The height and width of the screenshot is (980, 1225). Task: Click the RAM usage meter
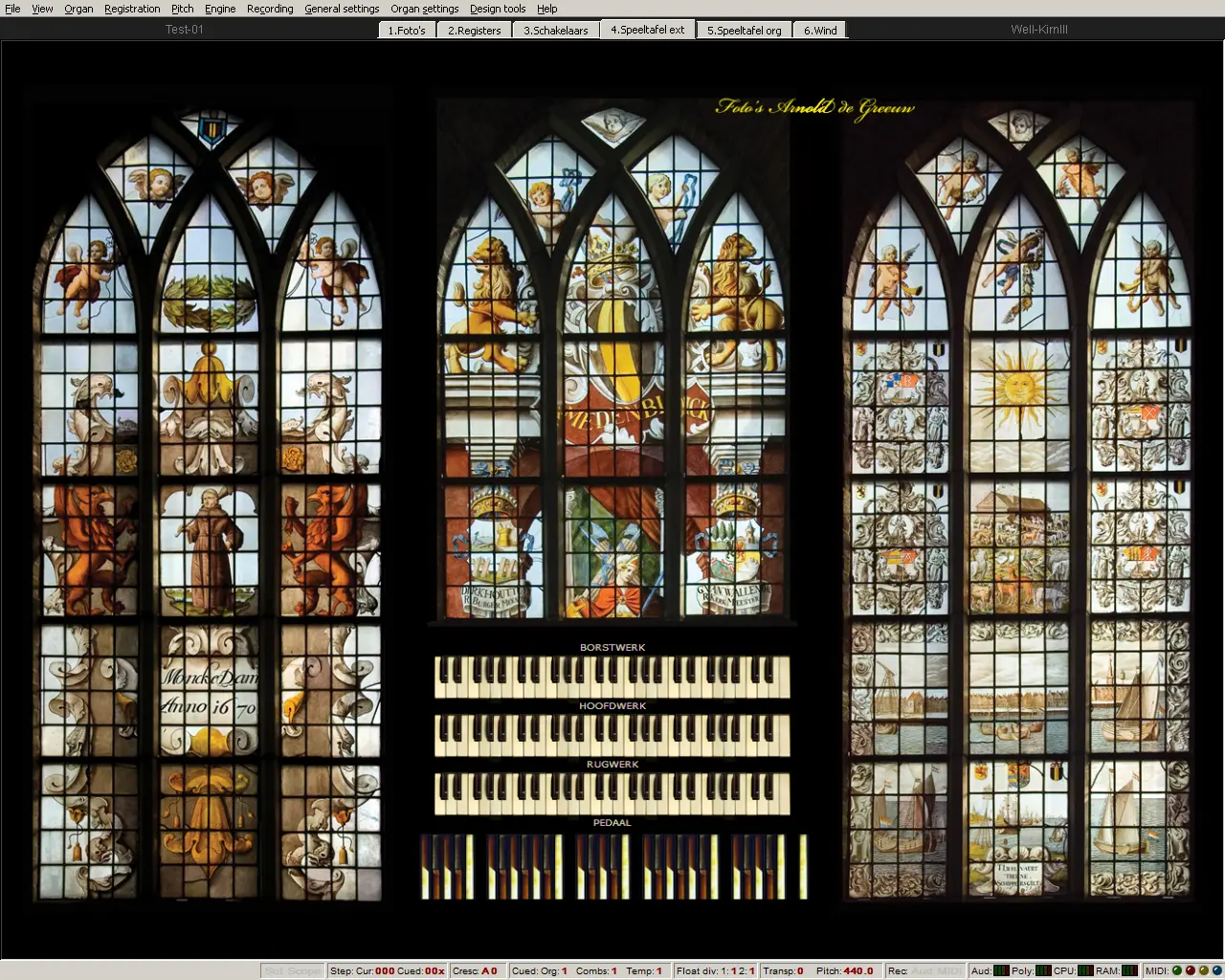[1129, 970]
